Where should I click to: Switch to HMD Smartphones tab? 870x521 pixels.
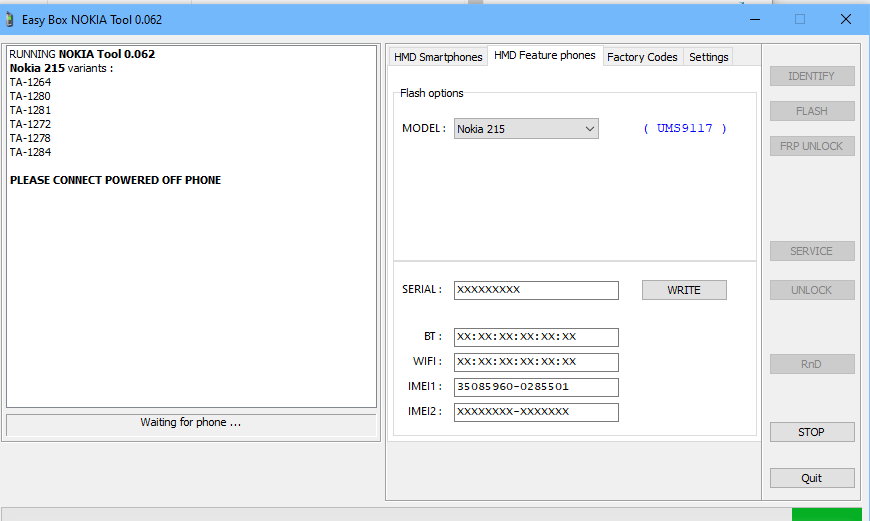(438, 57)
